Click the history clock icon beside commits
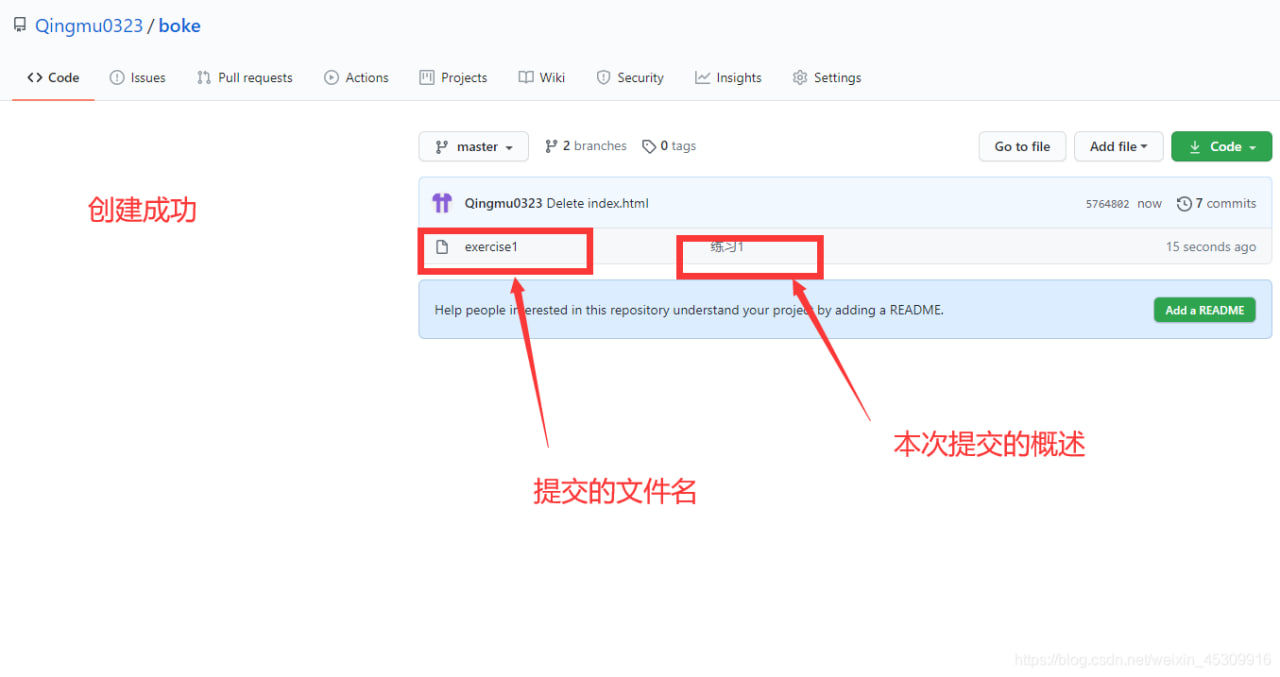 [1184, 204]
